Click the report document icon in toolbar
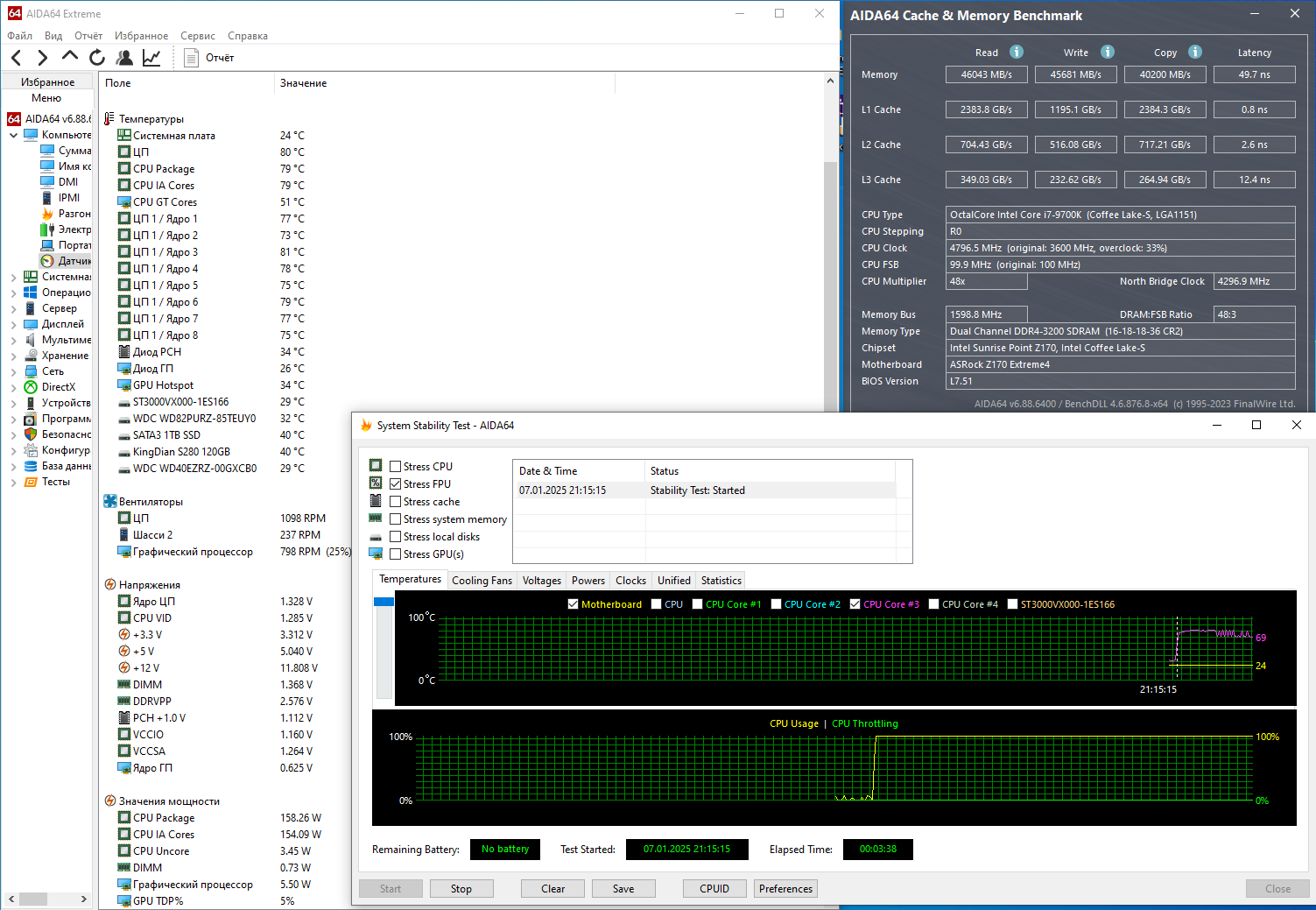 tap(192, 58)
